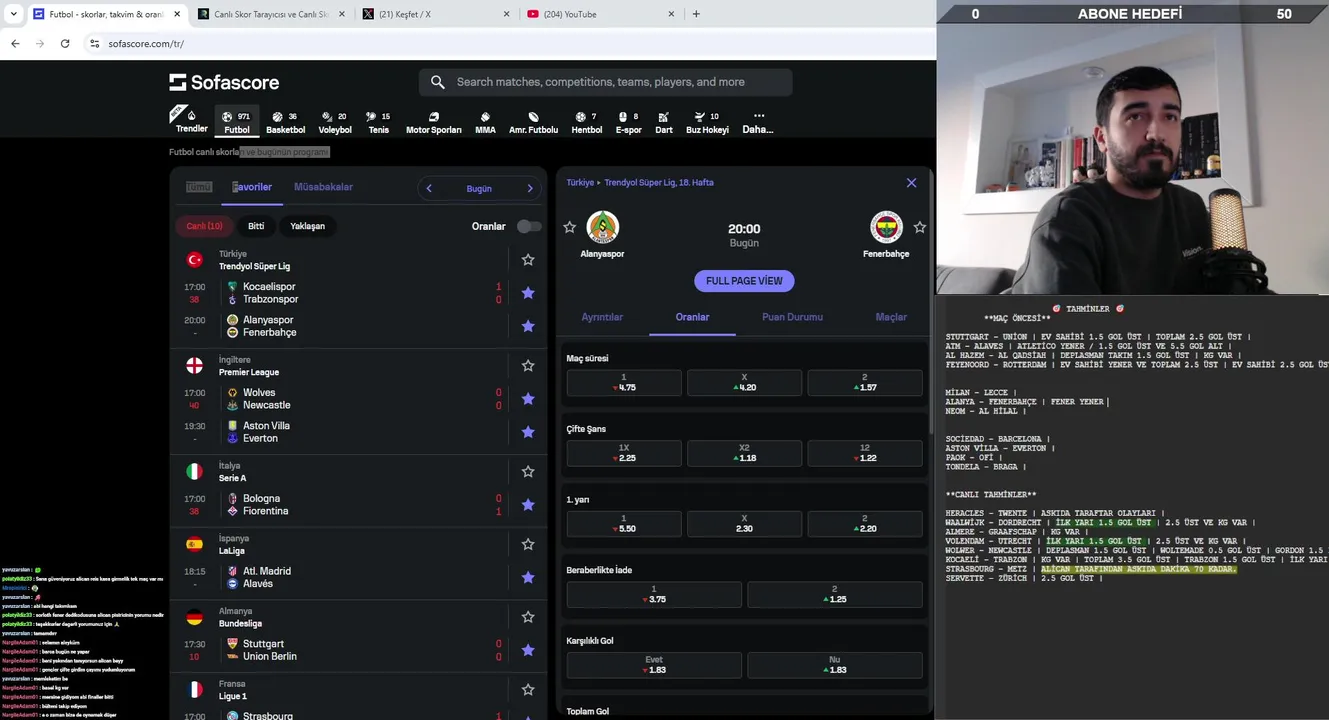Image resolution: width=1329 pixels, height=720 pixels.
Task: Click the FULL PAGE VIEW button
Action: [744, 281]
